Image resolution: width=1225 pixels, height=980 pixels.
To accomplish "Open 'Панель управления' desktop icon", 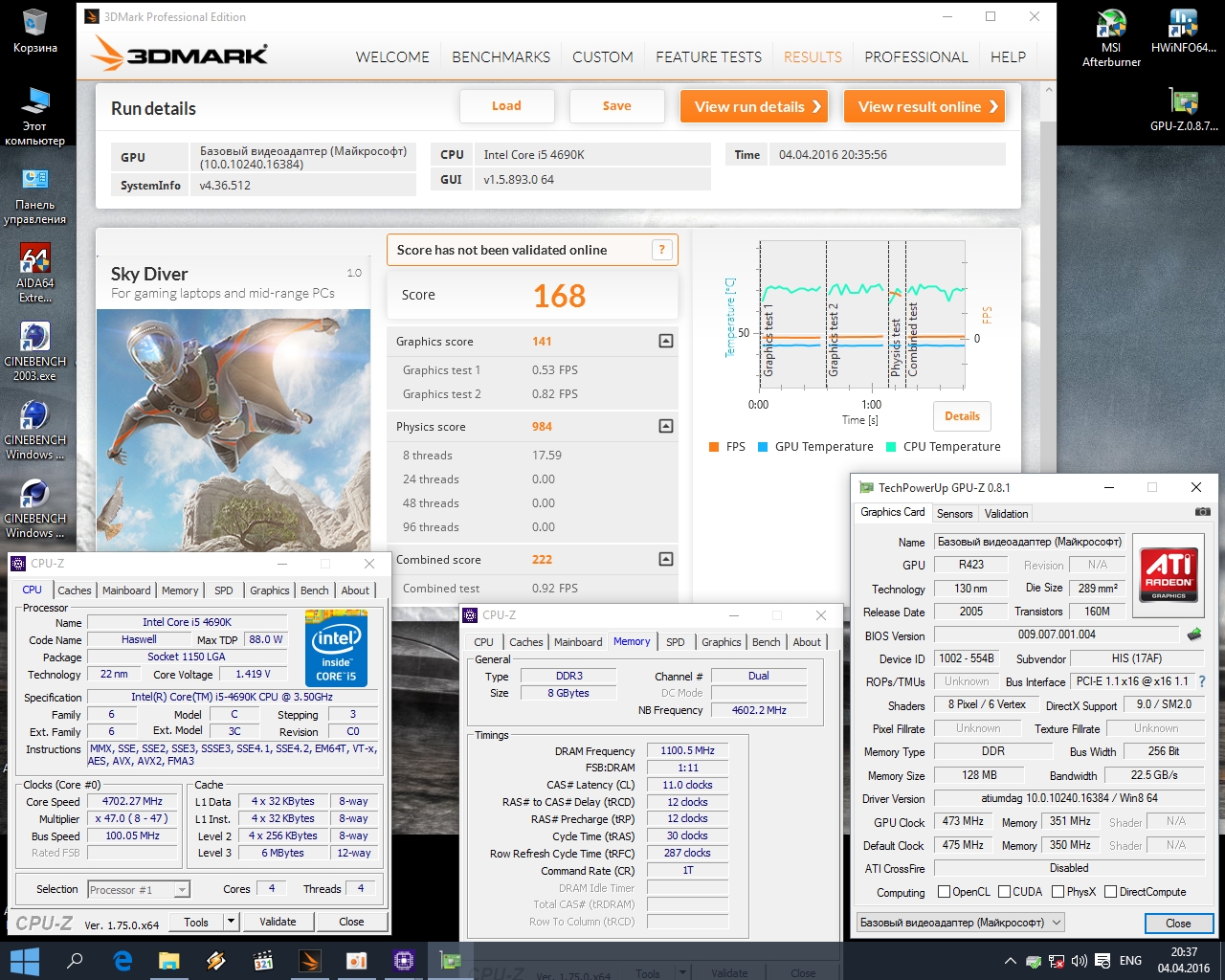I will pos(34,195).
